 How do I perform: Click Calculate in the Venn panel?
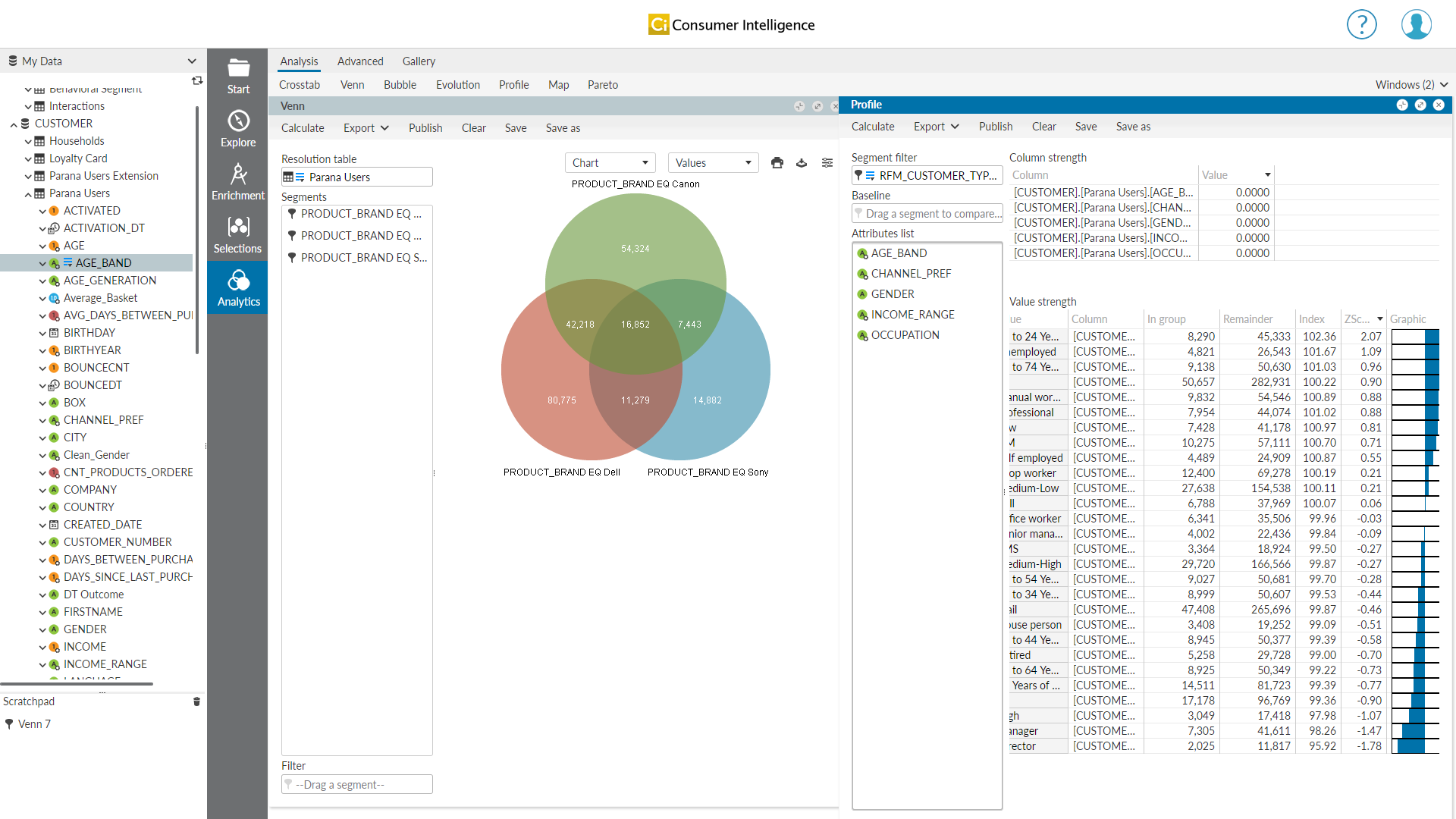[x=303, y=128]
